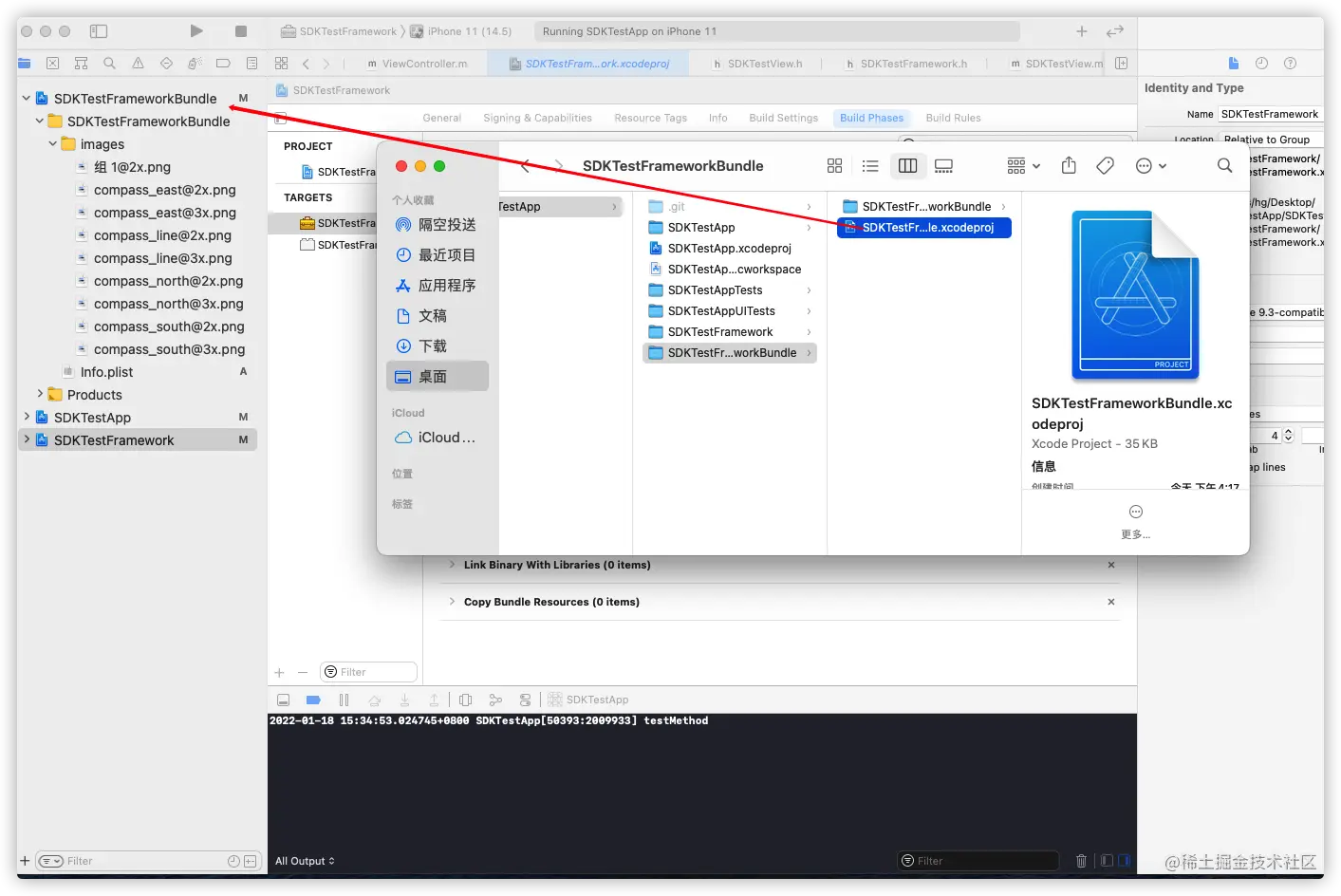This screenshot has height=896, width=1341.
Task: Open the Finder action menu
Action: click(1150, 166)
